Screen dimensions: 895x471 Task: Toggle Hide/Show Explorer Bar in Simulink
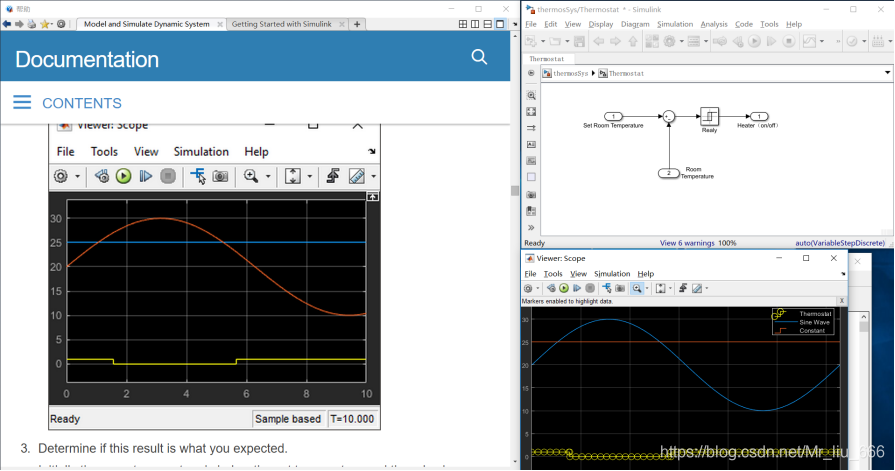(531, 73)
